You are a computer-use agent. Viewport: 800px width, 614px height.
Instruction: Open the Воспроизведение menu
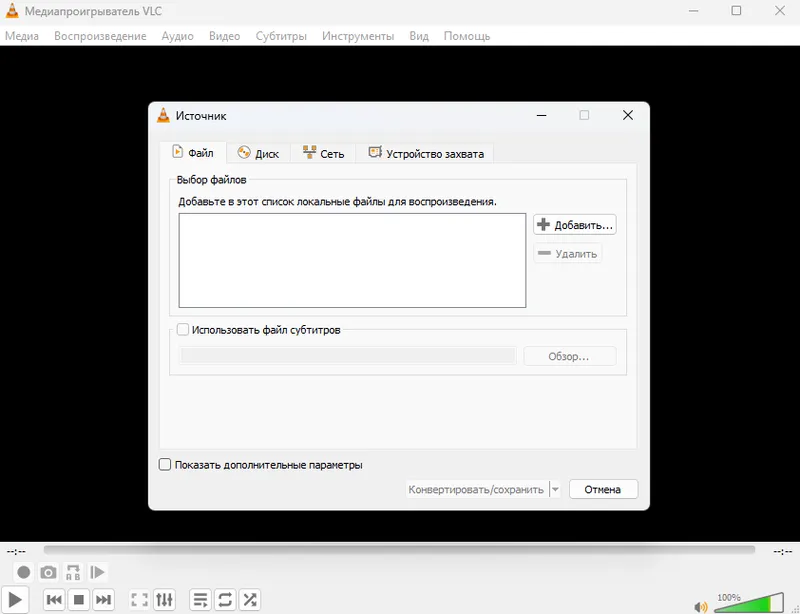coord(100,36)
